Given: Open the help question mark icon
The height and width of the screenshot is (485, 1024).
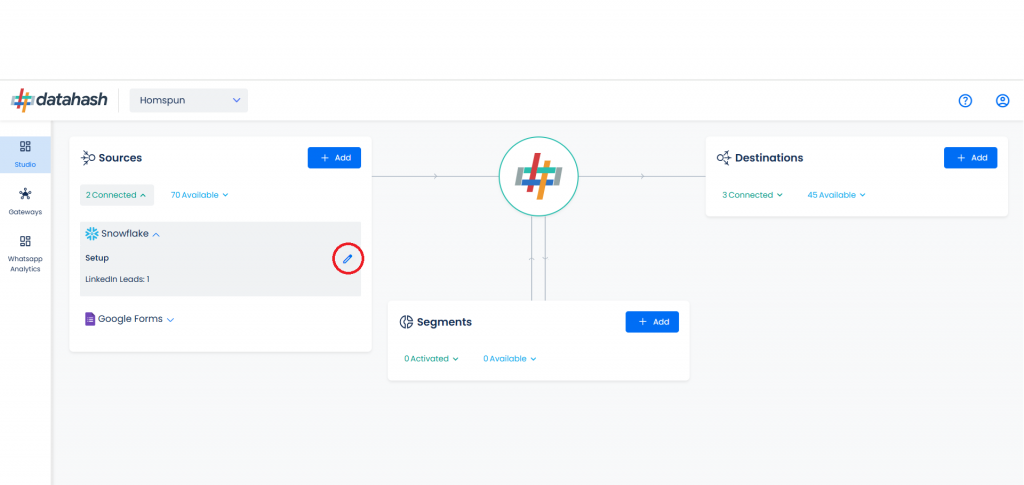Looking at the screenshot, I should (965, 101).
